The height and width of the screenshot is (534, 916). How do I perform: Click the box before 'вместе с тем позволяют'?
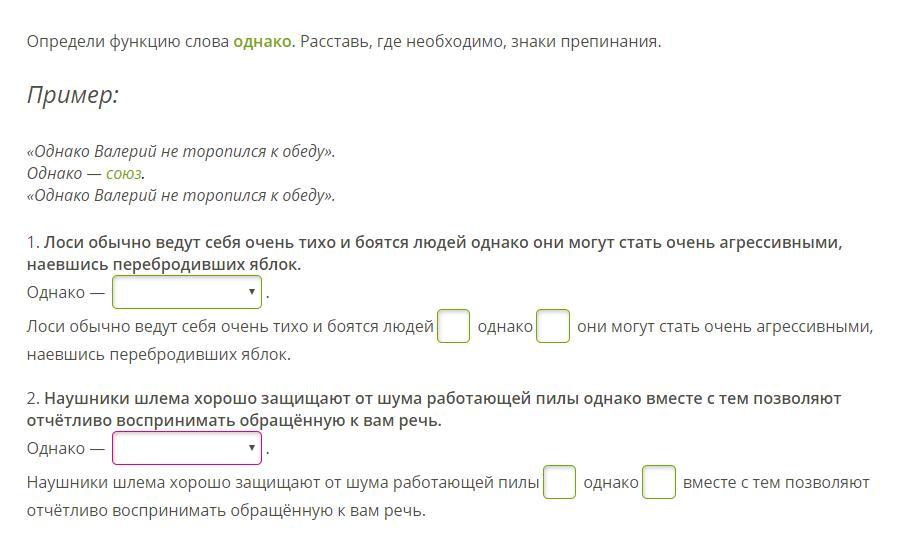pyautogui.click(x=659, y=482)
